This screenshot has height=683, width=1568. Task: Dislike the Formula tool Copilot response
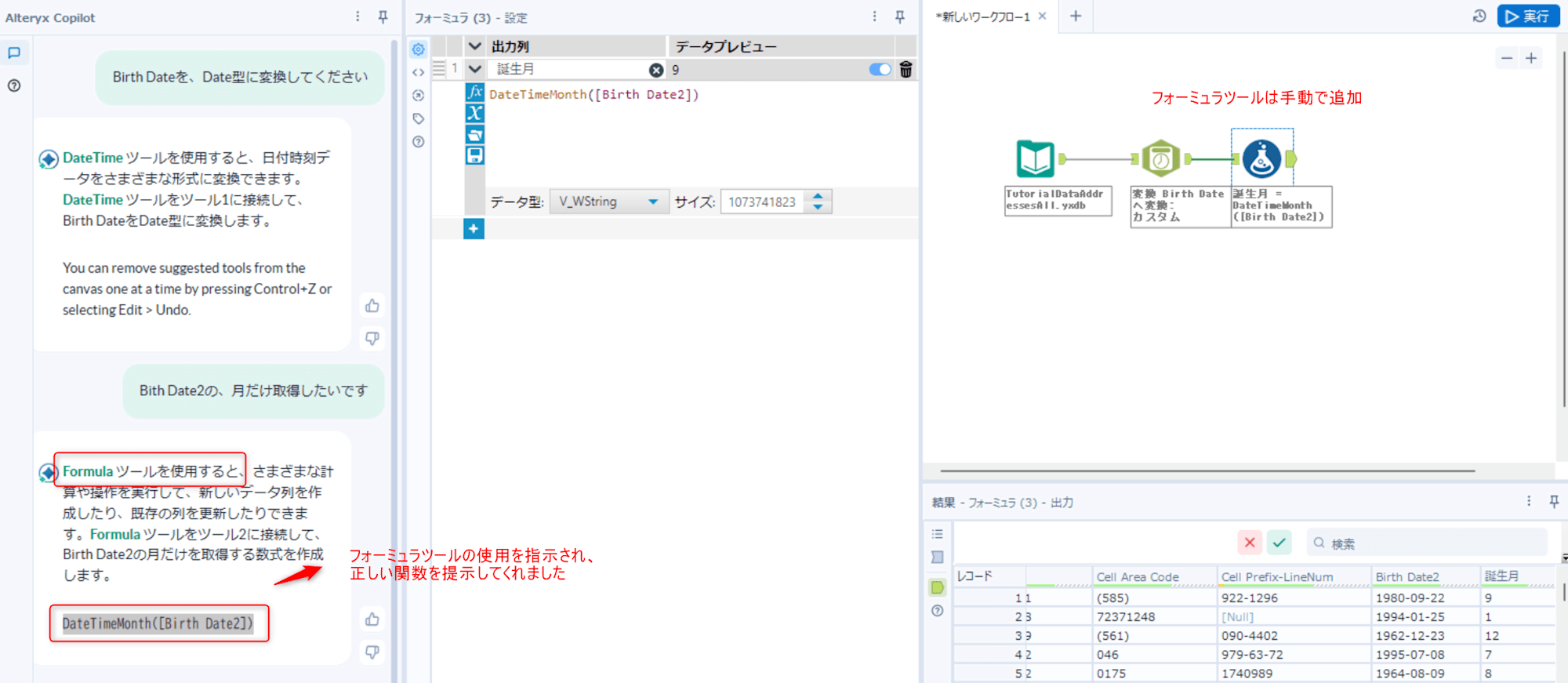tap(372, 652)
